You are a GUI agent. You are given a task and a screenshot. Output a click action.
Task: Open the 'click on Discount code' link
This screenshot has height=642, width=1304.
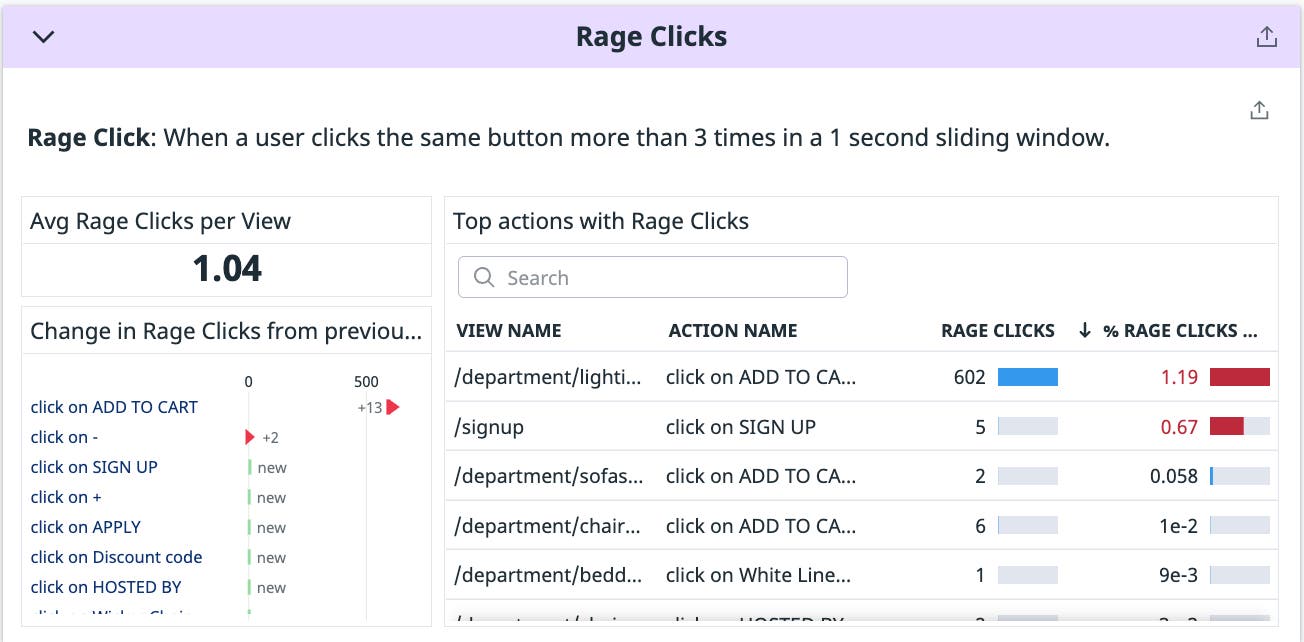pos(117,557)
